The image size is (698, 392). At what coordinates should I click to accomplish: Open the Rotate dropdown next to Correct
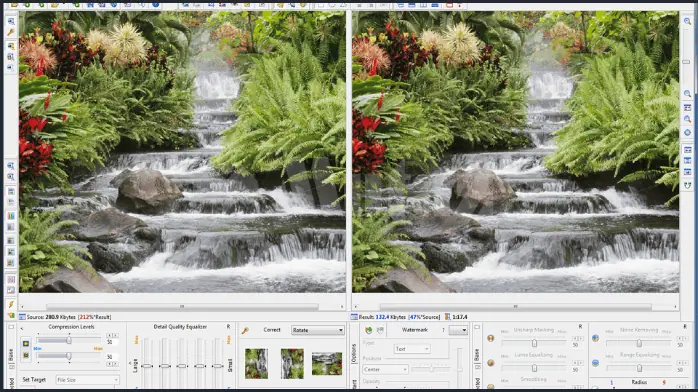tap(318, 330)
